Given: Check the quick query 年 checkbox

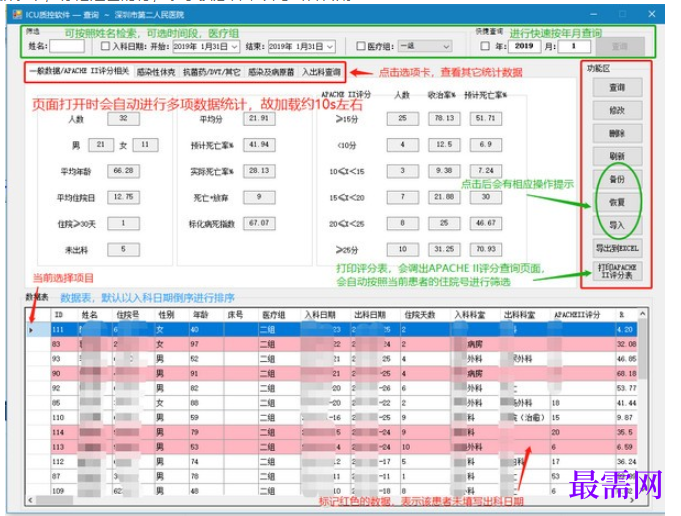Looking at the screenshot, I should coord(486,46).
